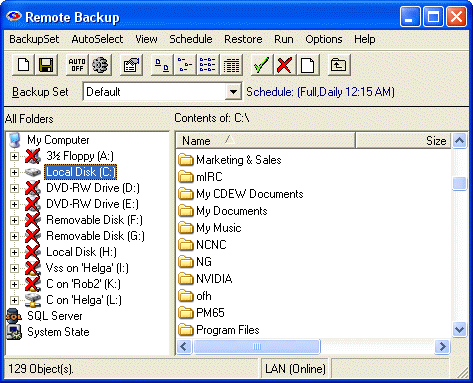Select the My Computer tree node
473x383 pixels.
pyautogui.click(x=58, y=140)
